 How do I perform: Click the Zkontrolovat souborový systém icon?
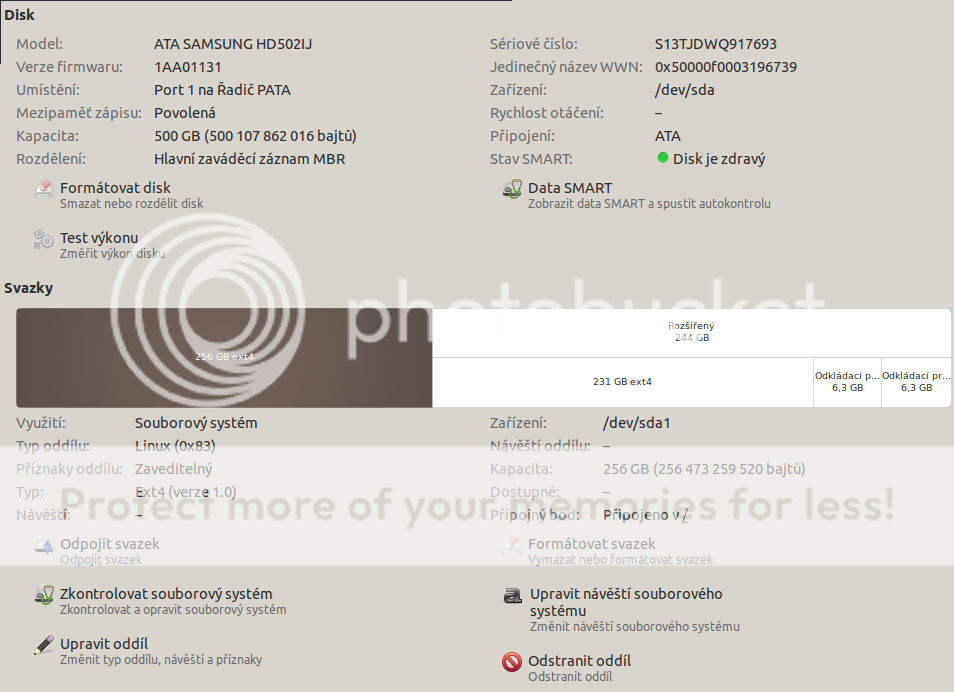(44, 595)
